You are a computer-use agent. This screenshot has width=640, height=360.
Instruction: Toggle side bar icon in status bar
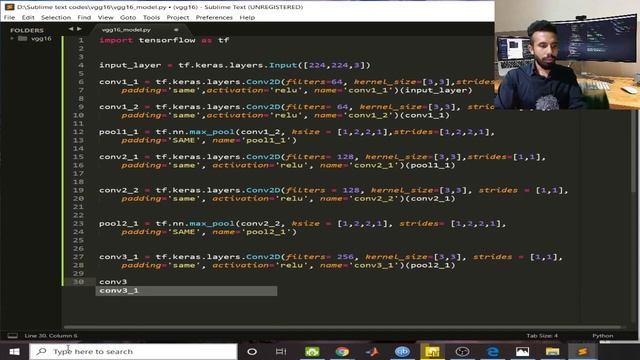[x=13, y=336]
